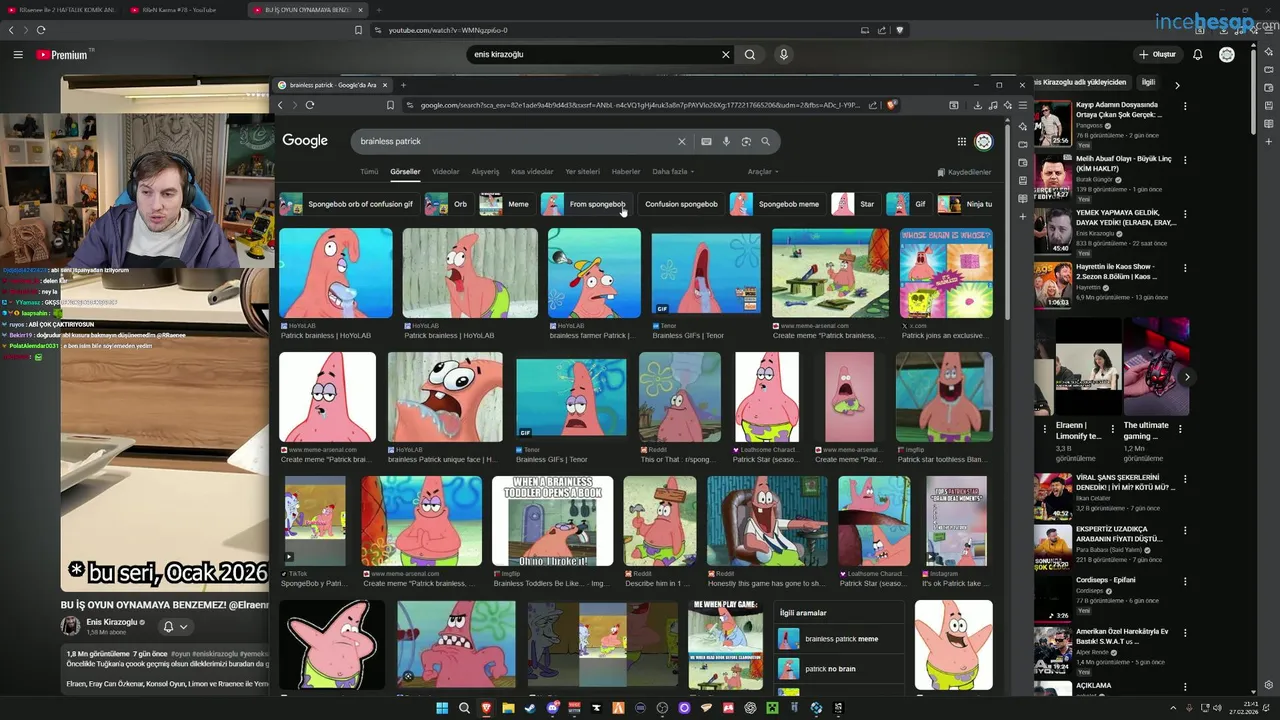Switch to the 'Kısa videolar' tab
Viewport: 1280px width, 720px height.
point(532,172)
